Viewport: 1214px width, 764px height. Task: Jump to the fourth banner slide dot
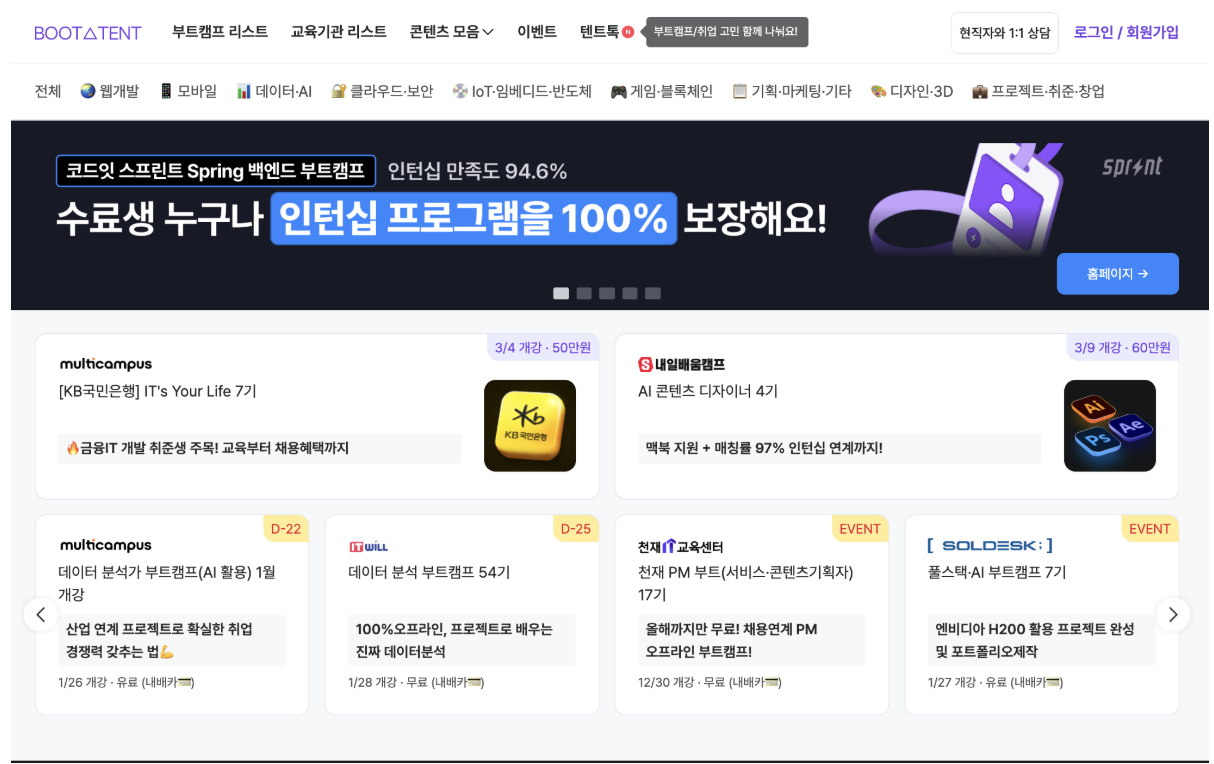(630, 293)
